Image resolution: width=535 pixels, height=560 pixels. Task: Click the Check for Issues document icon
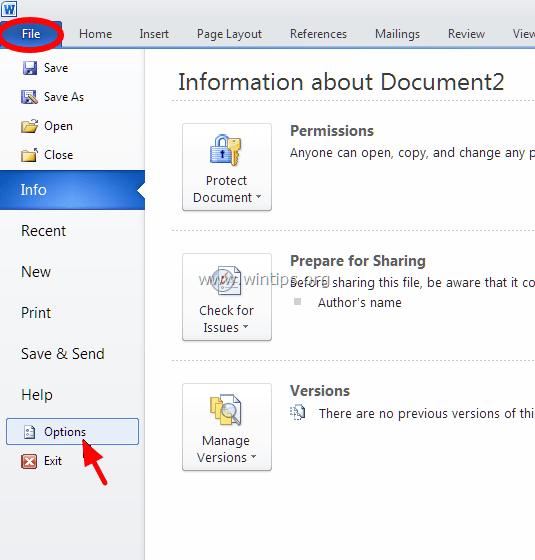(226, 280)
